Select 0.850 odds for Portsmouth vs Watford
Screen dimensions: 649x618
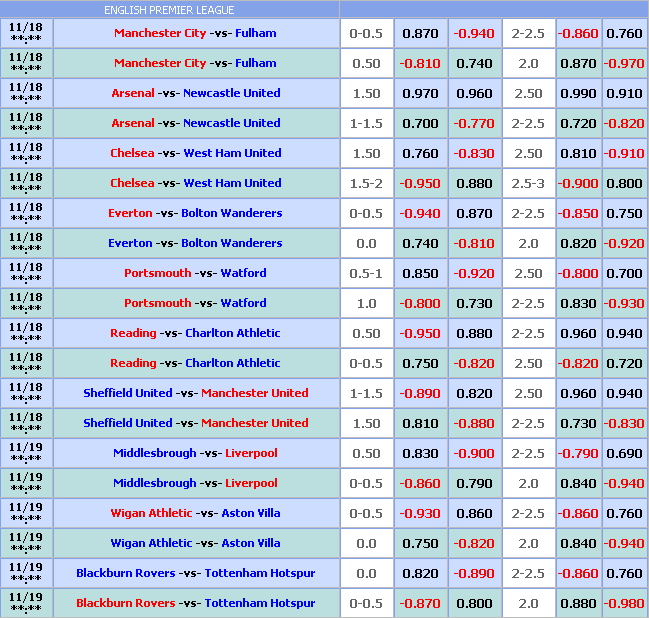420,273
